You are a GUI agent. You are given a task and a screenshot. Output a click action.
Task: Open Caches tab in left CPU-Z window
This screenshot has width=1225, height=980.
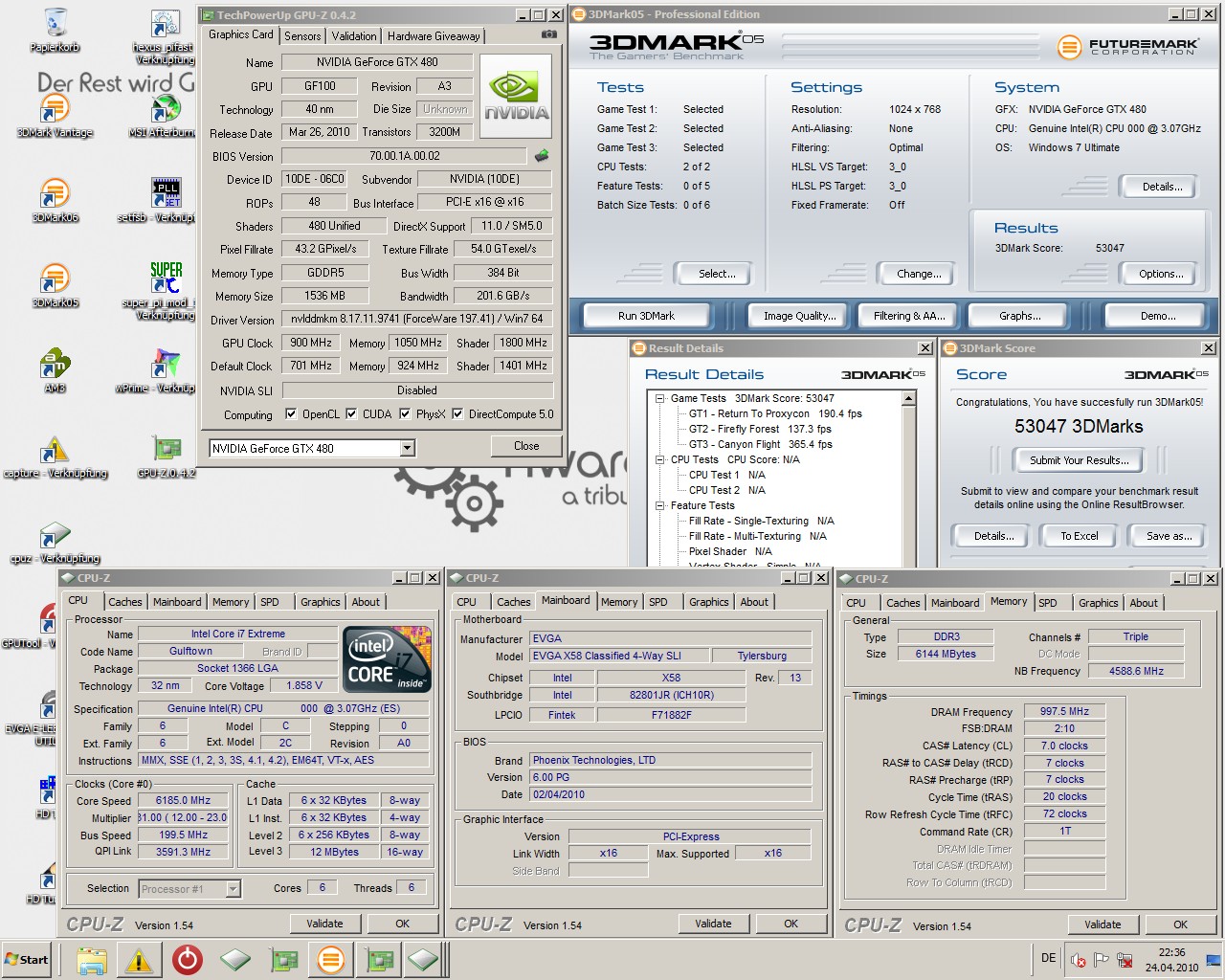(125, 602)
